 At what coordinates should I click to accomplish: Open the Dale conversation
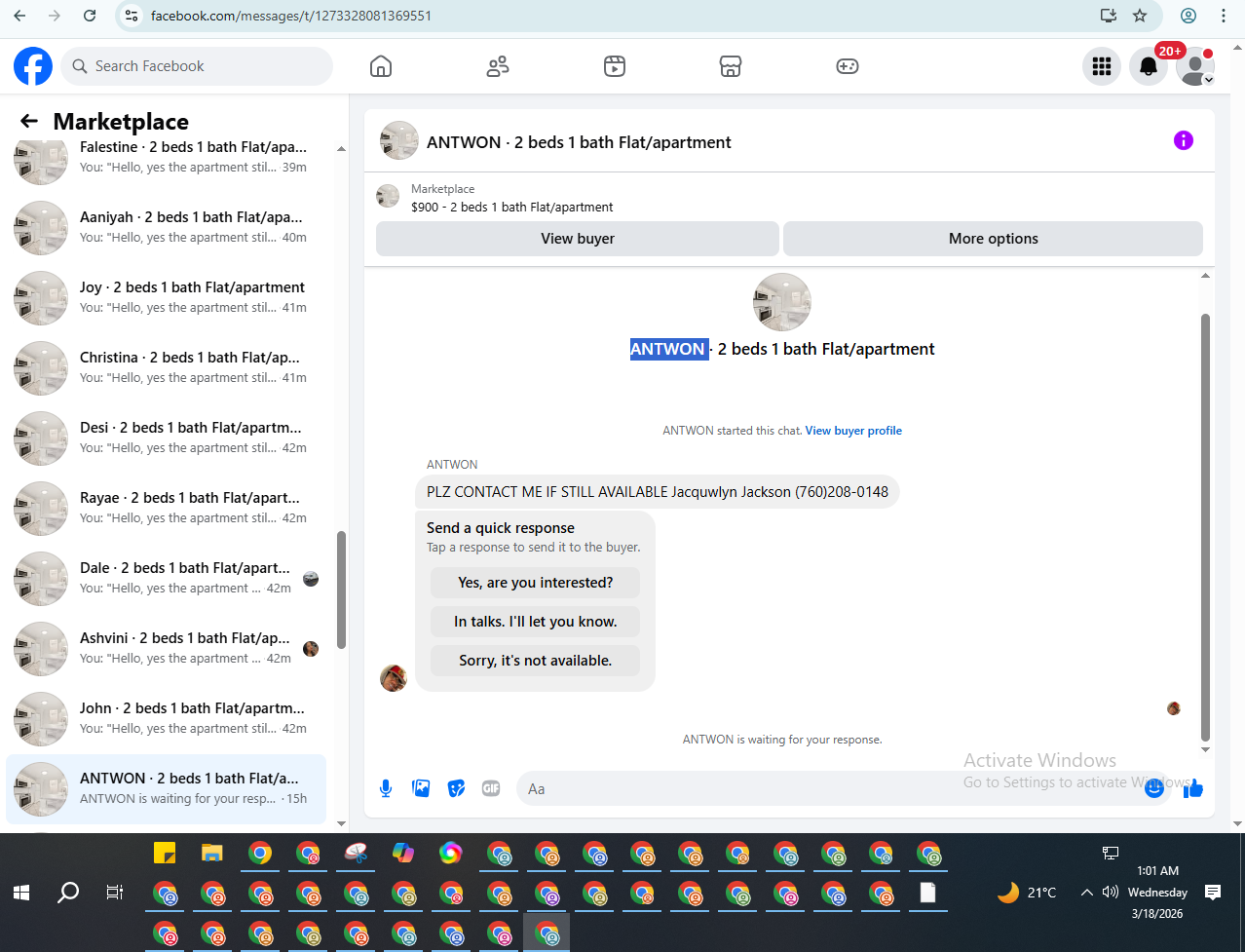click(x=167, y=579)
